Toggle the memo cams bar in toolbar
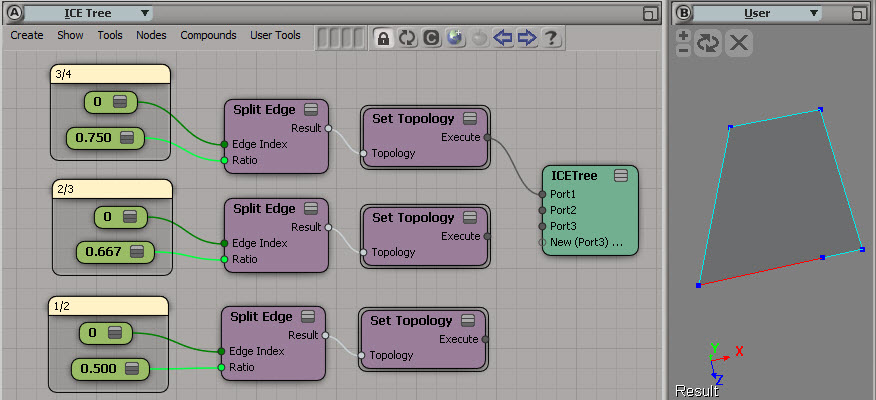 (339, 38)
